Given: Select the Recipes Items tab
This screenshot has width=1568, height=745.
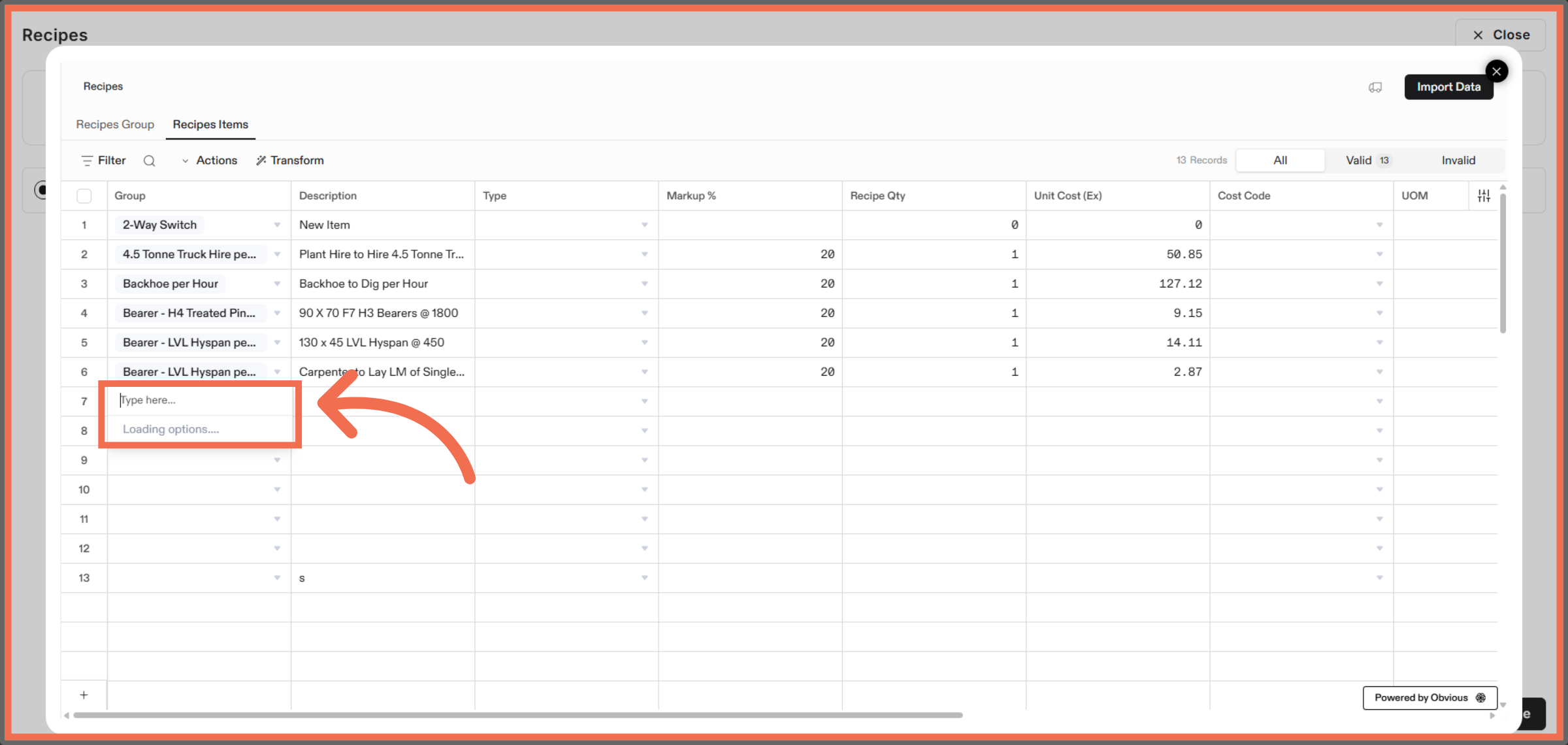Looking at the screenshot, I should click(x=210, y=124).
